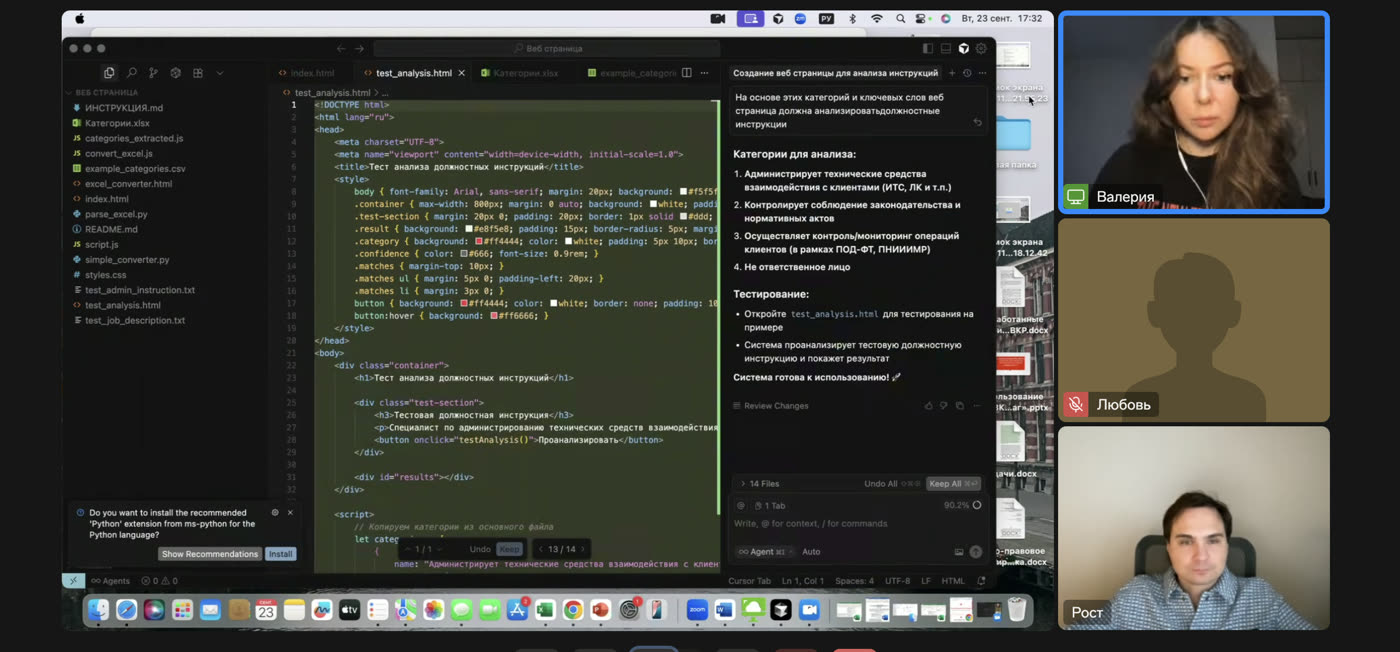Click Undo All changes button
The image size is (1400, 652).
[x=892, y=484]
